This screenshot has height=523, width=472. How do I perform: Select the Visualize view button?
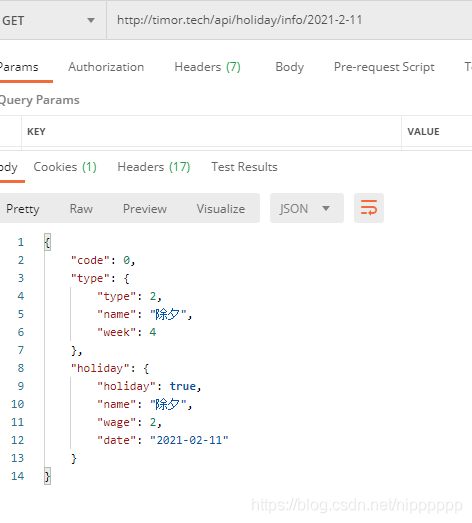coord(221,209)
